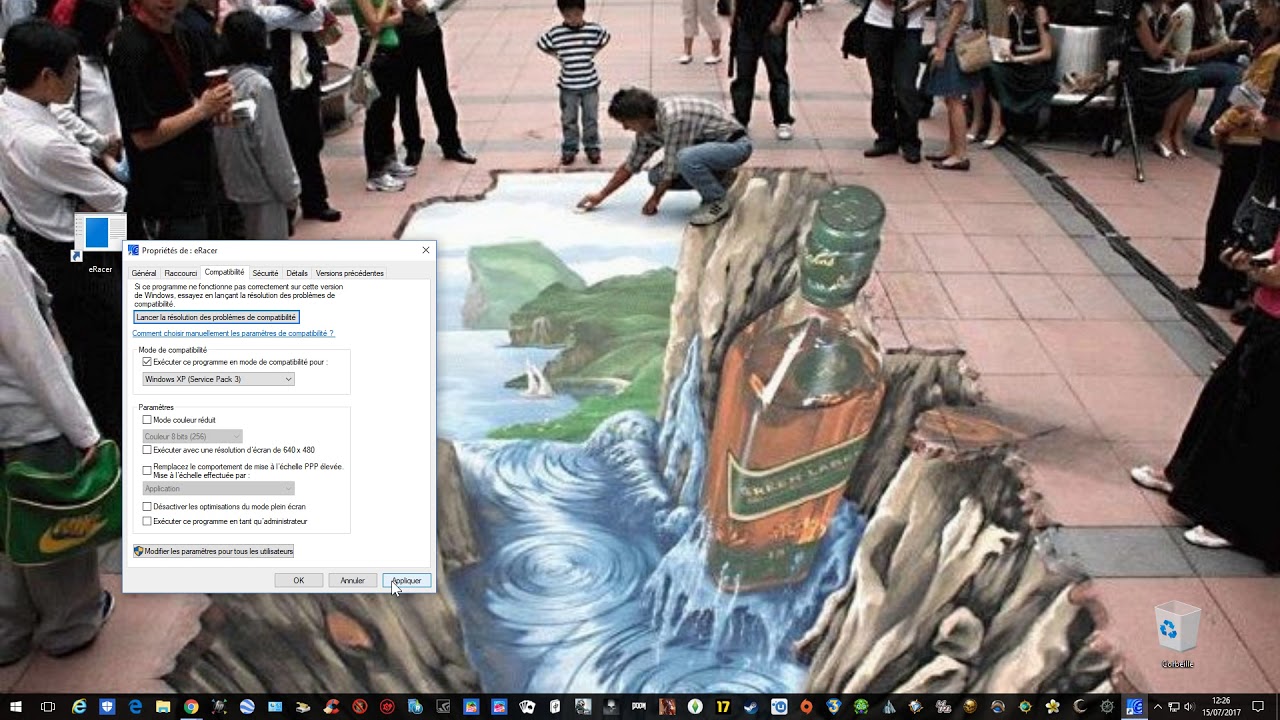Uncheck the compatibility mode checkbox
1280x720 pixels.
(x=147, y=362)
